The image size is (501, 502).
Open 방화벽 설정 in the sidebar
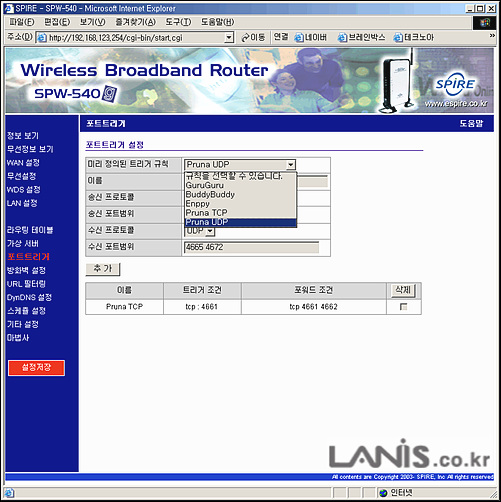pos(26,270)
